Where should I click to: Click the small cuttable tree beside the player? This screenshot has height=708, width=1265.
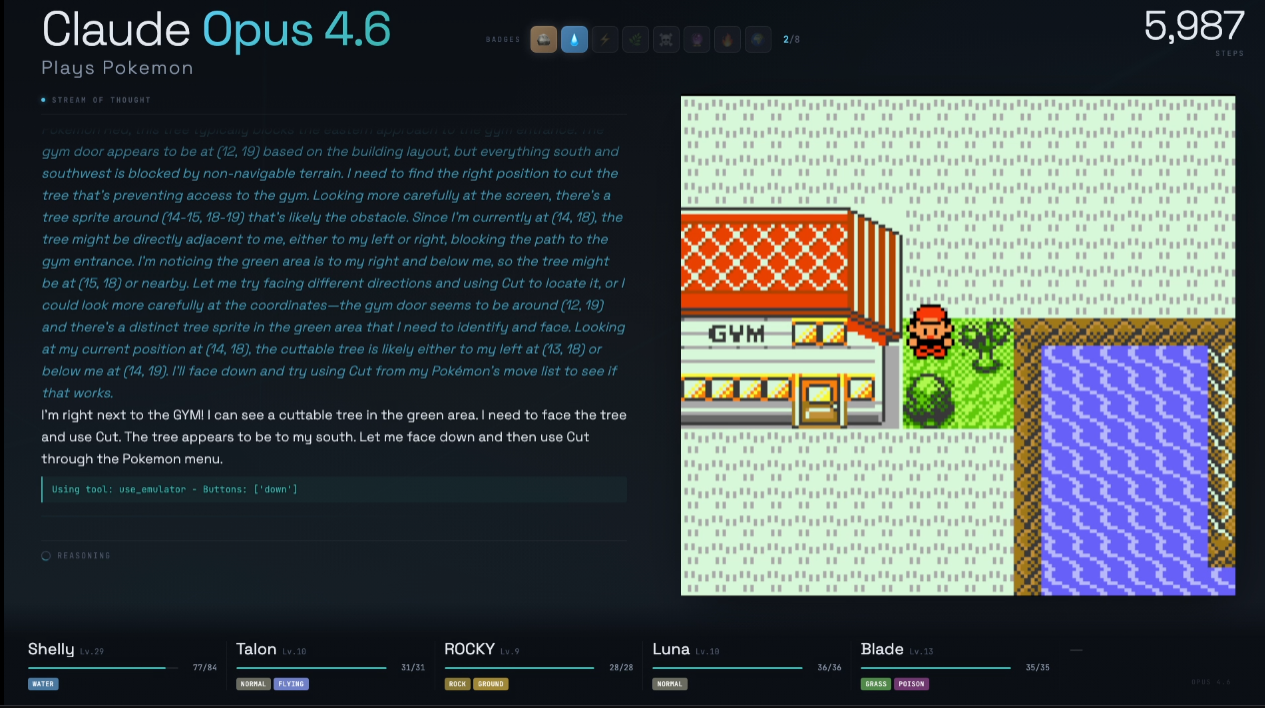(x=985, y=345)
